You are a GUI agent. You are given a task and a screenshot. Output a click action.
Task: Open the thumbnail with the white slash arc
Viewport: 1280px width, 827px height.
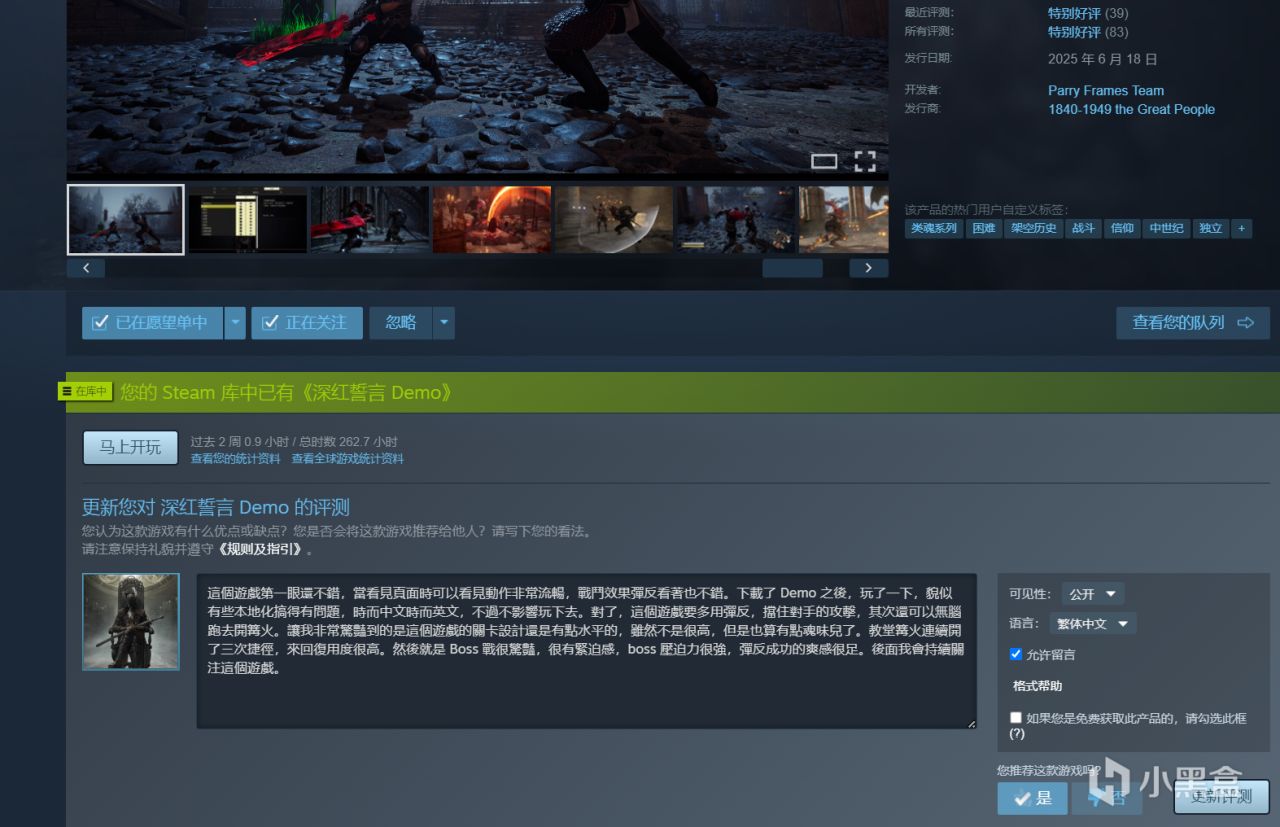(x=614, y=219)
